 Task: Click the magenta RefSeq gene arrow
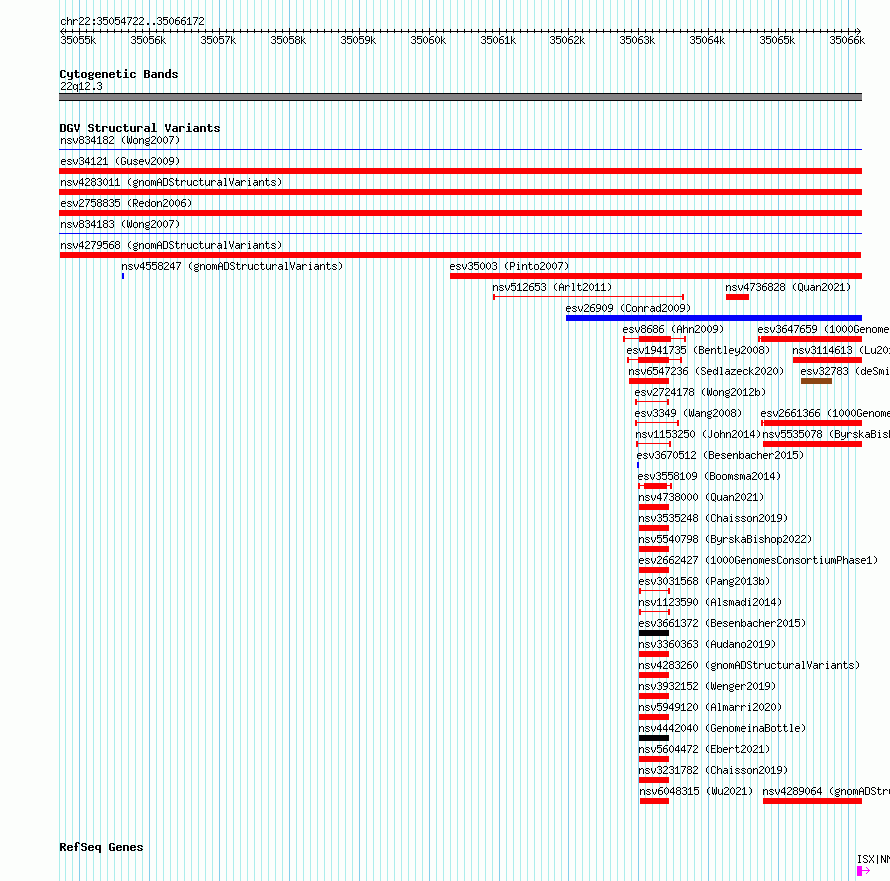click(x=863, y=871)
